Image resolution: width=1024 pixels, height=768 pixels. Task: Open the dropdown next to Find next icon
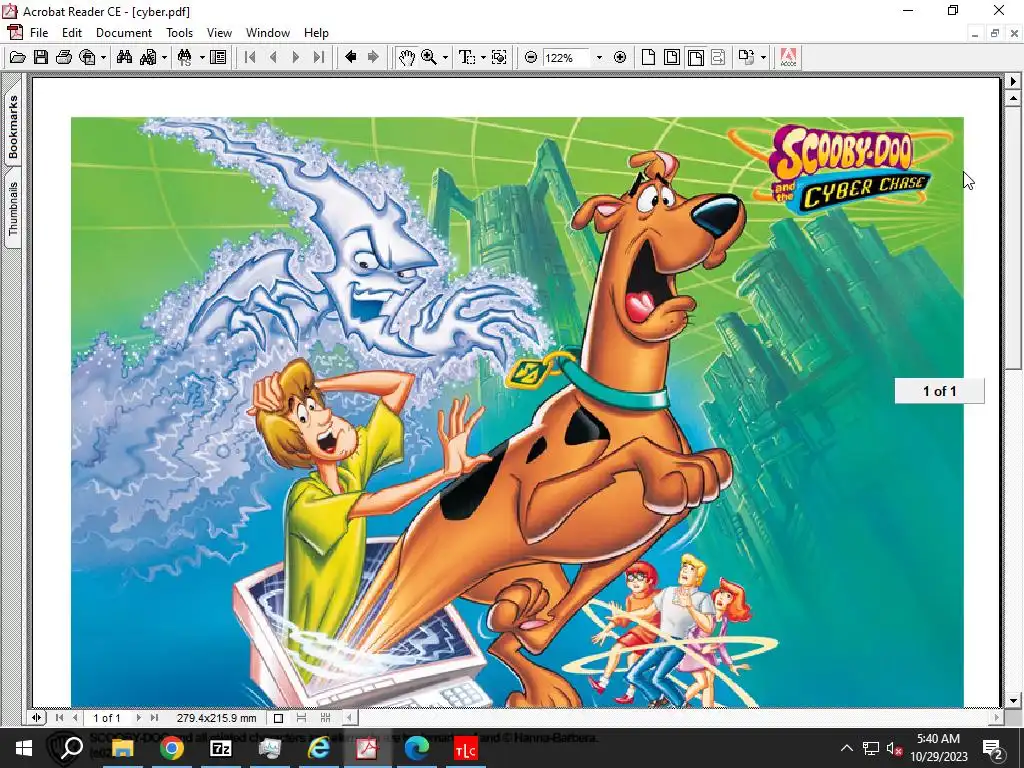pos(202,57)
